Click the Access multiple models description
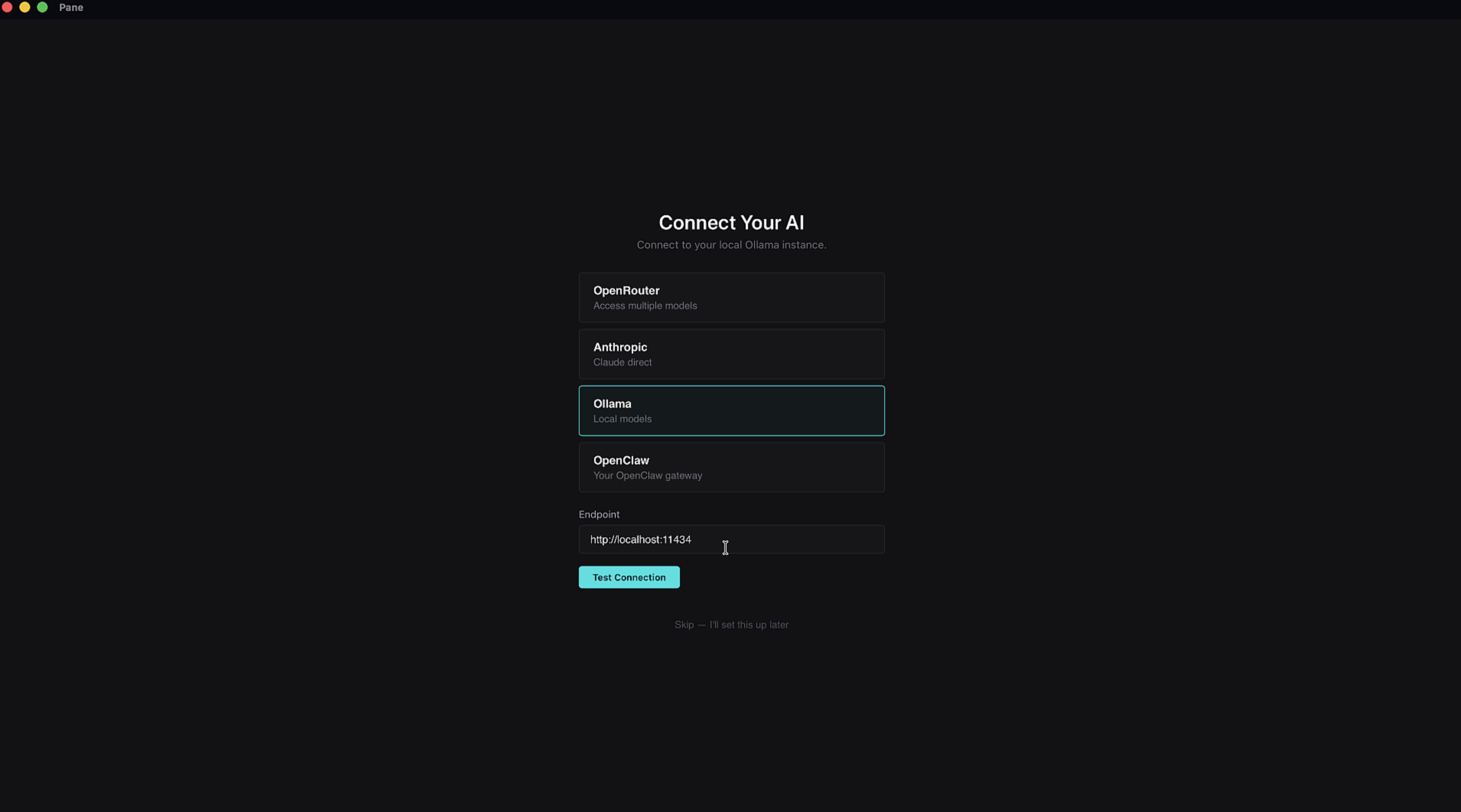 pos(645,306)
